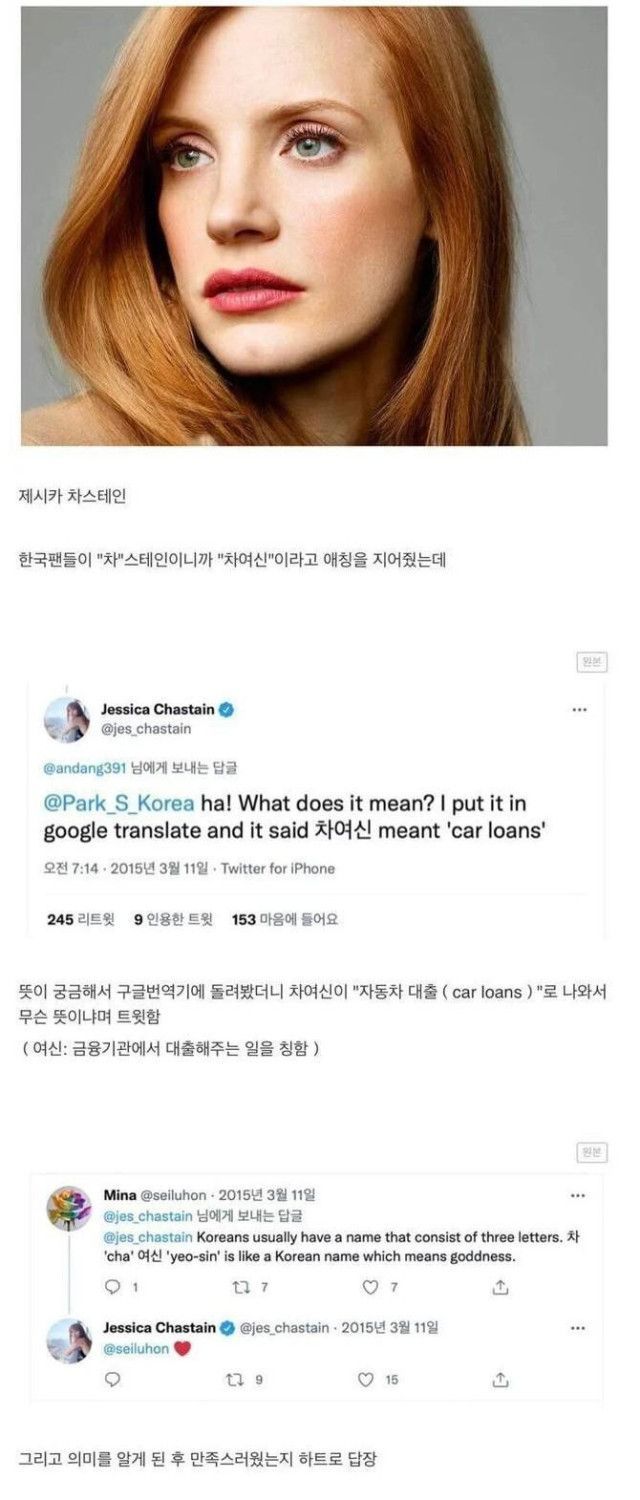
Task: Share Mina's tweet via the share icon
Action: pos(501,1285)
